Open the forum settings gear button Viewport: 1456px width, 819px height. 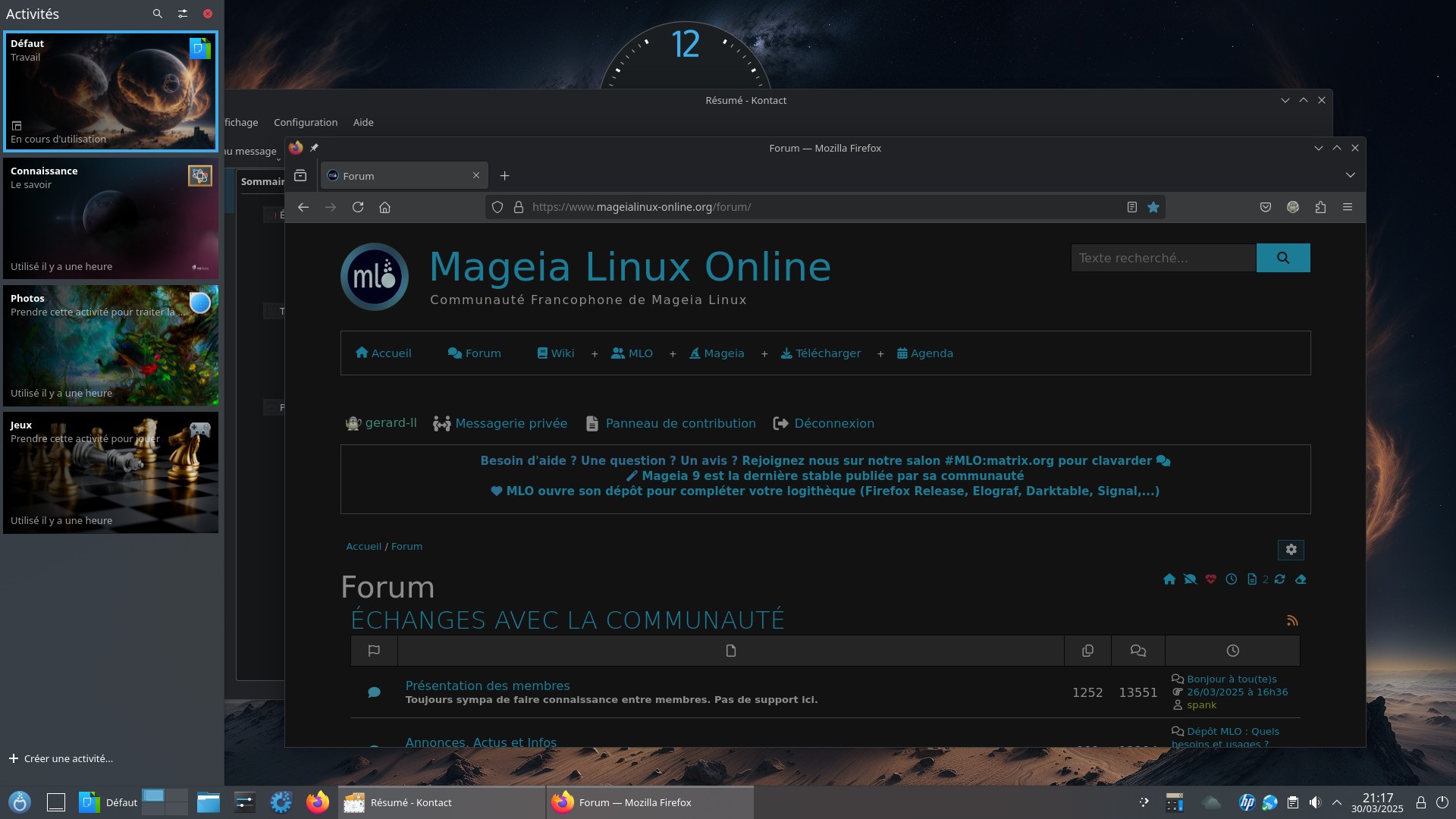1291,549
